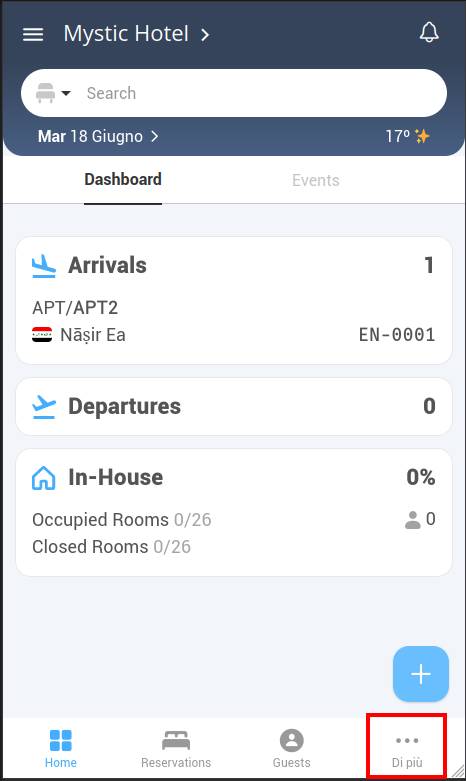The image size is (466, 781).
Task: Open the Departures card
Action: click(x=234, y=406)
